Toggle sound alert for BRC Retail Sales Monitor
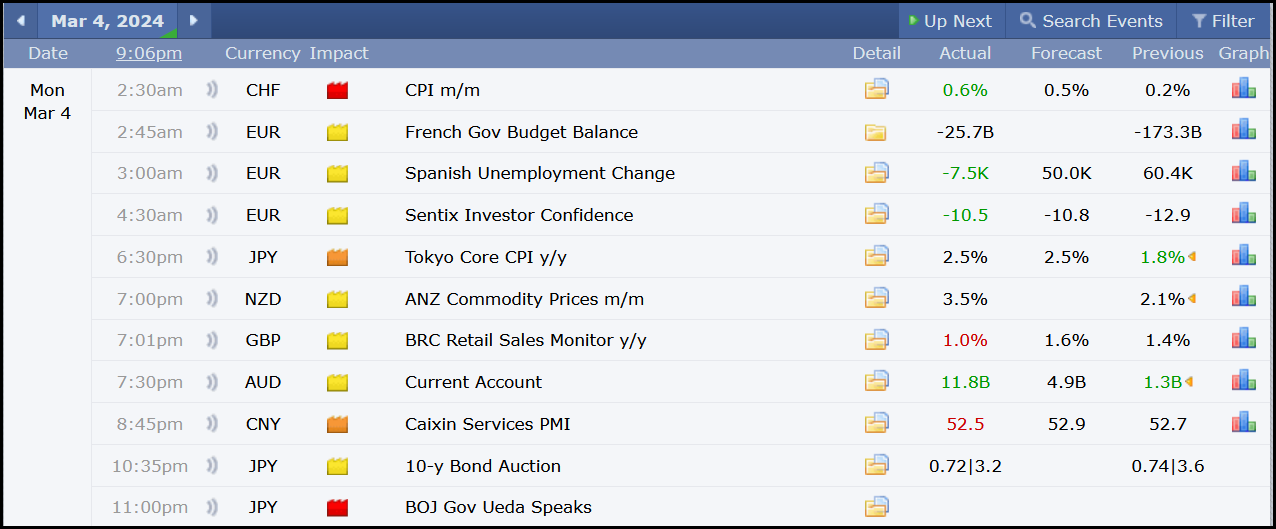The image size is (1276, 529). click(x=212, y=341)
